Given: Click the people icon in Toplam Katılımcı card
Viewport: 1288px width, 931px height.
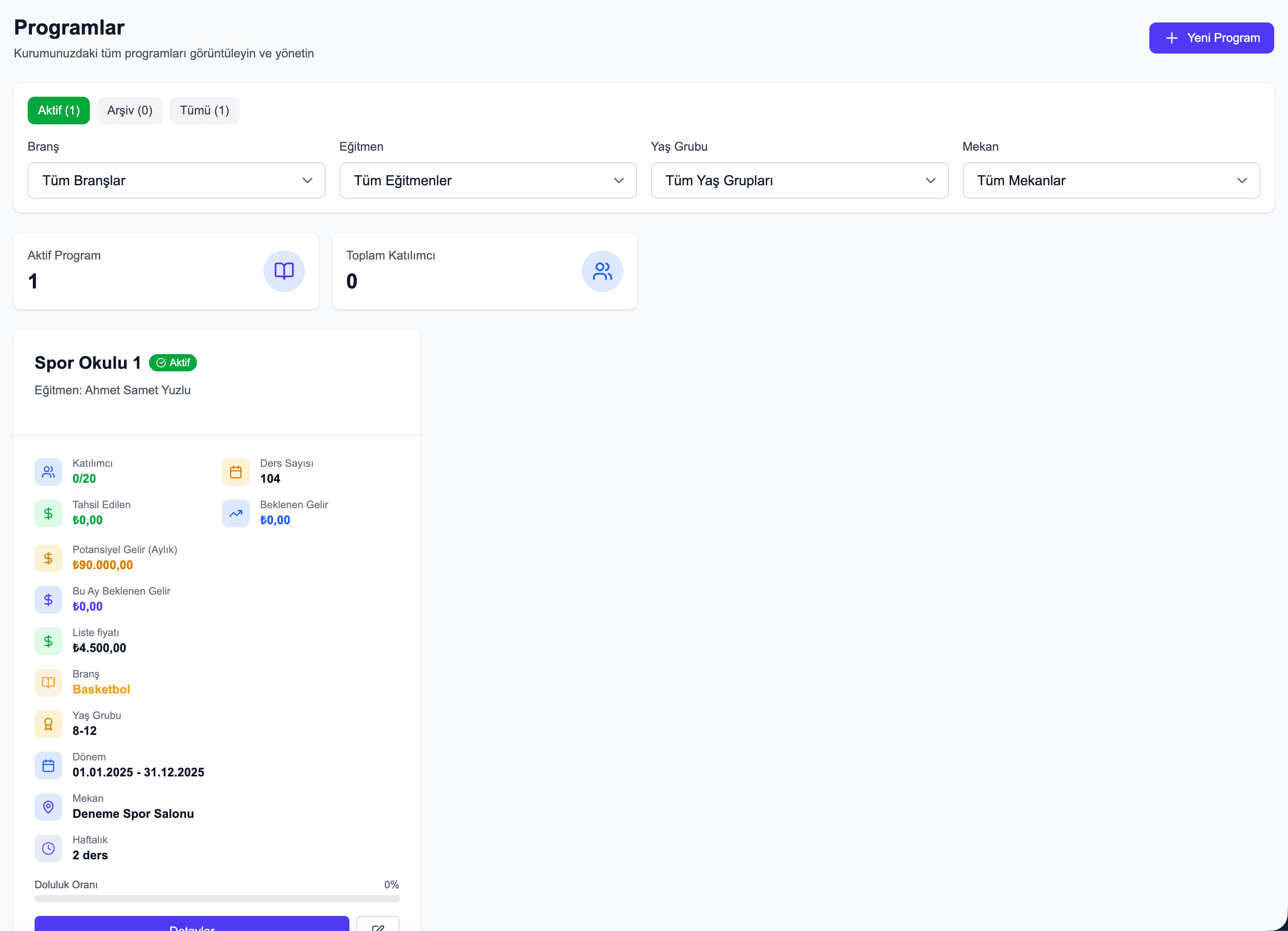Looking at the screenshot, I should pyautogui.click(x=602, y=271).
